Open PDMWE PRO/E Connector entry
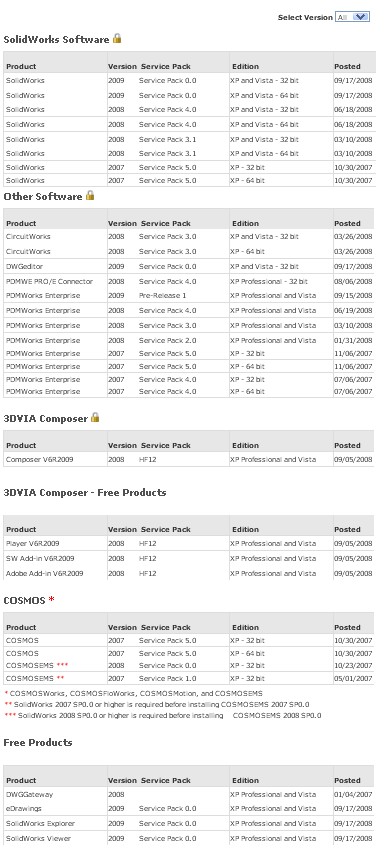390x859 pixels. click(x=49, y=281)
